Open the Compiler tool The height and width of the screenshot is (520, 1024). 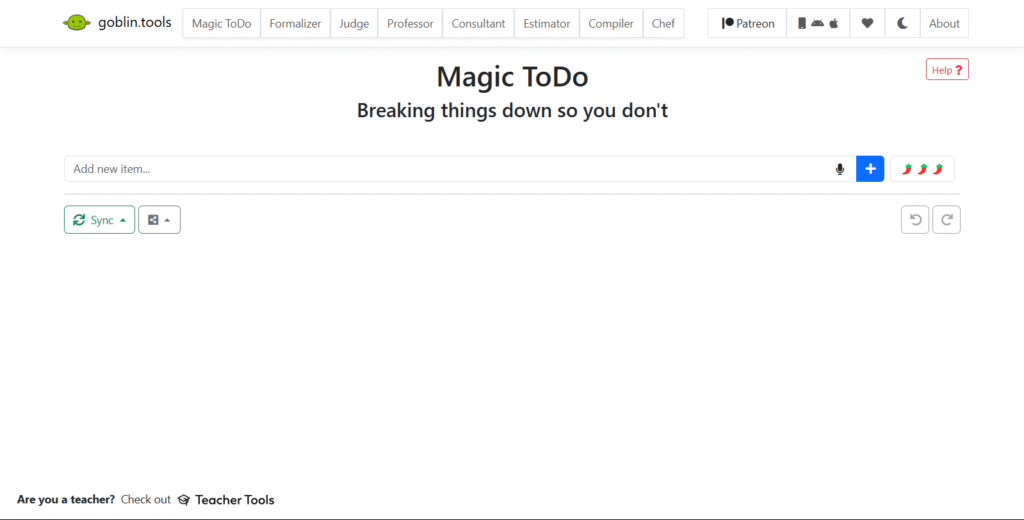coord(611,24)
